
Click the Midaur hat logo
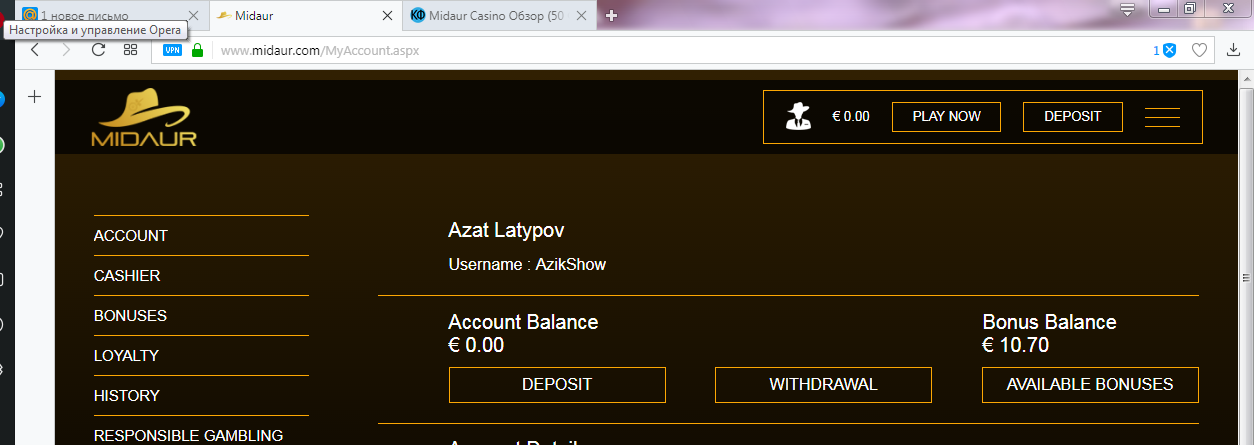point(144,118)
